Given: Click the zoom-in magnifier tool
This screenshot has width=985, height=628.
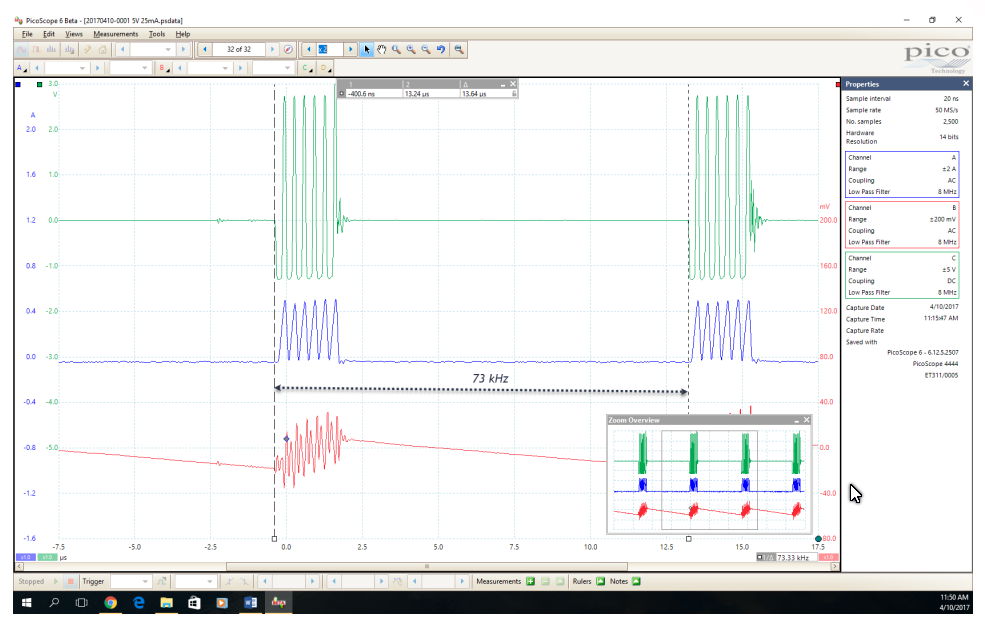Looking at the screenshot, I should pyautogui.click(x=411, y=49).
